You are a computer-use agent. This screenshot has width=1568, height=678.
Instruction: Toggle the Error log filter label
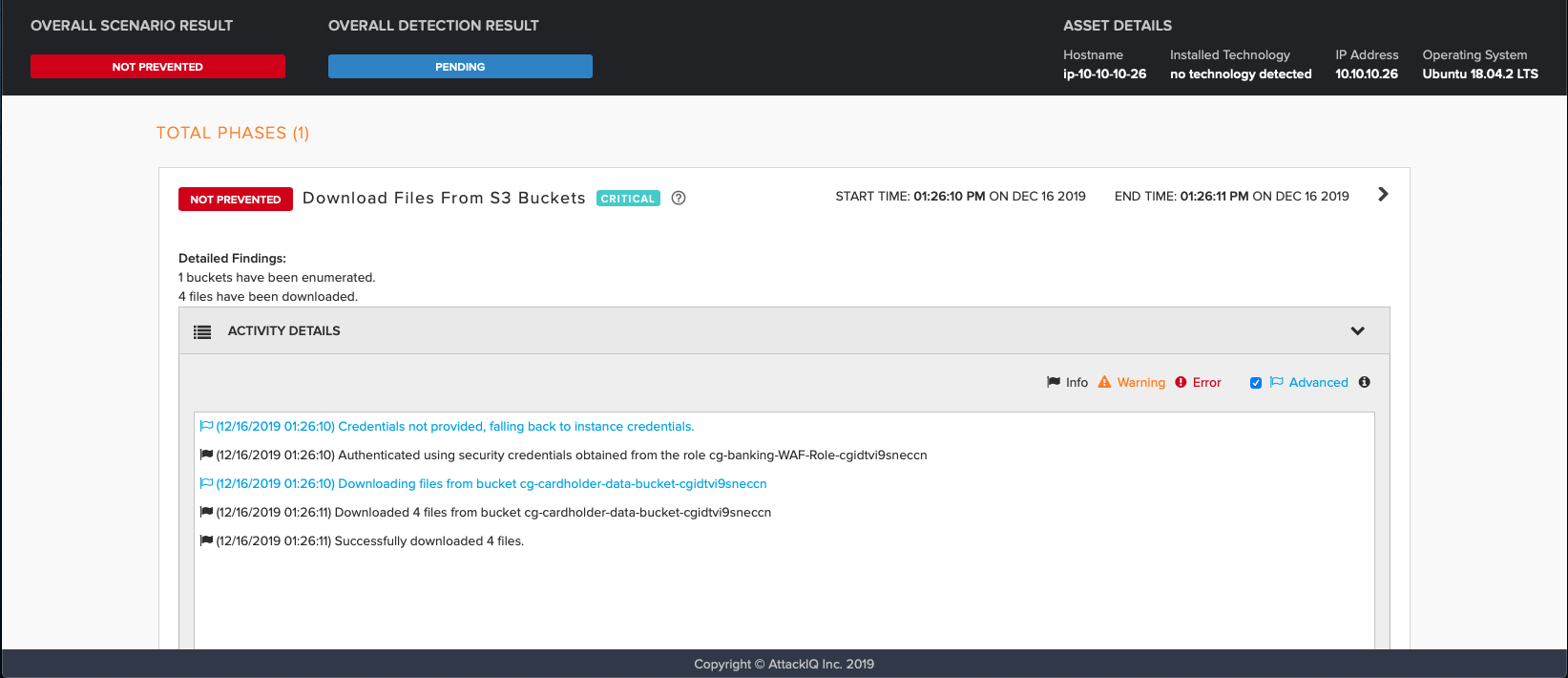1206,382
